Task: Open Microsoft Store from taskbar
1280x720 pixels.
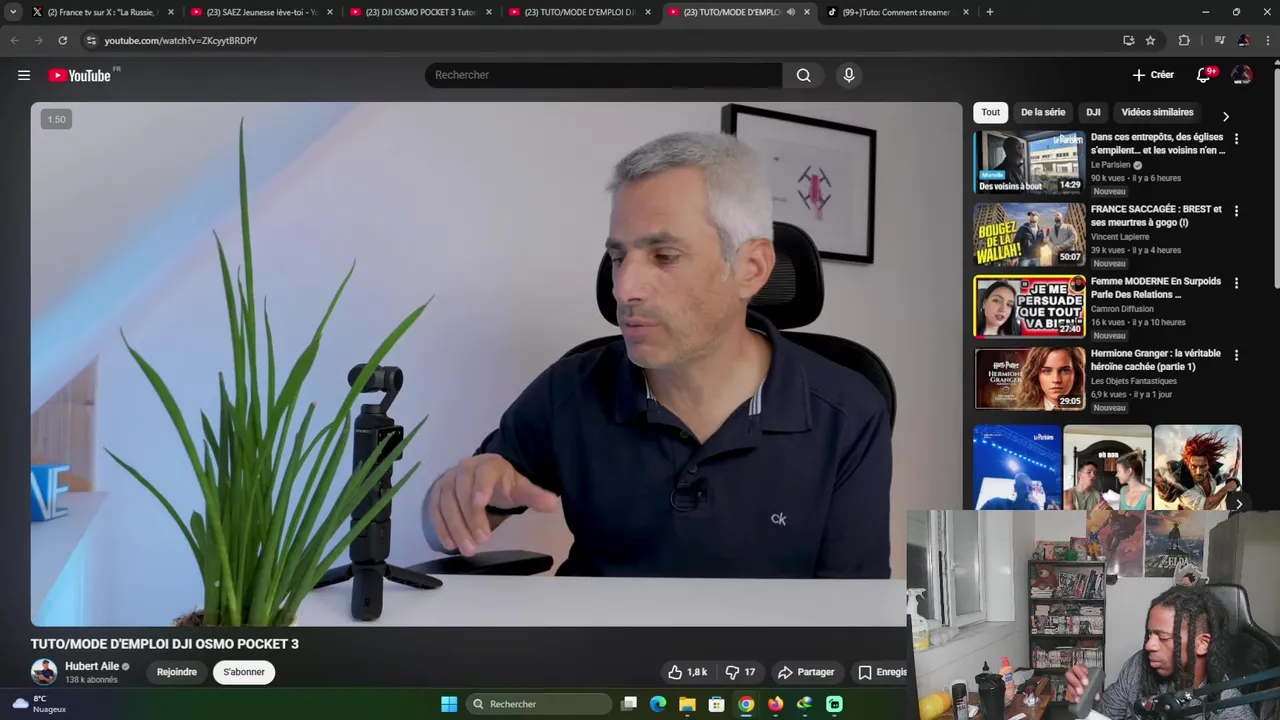Action: [716, 704]
